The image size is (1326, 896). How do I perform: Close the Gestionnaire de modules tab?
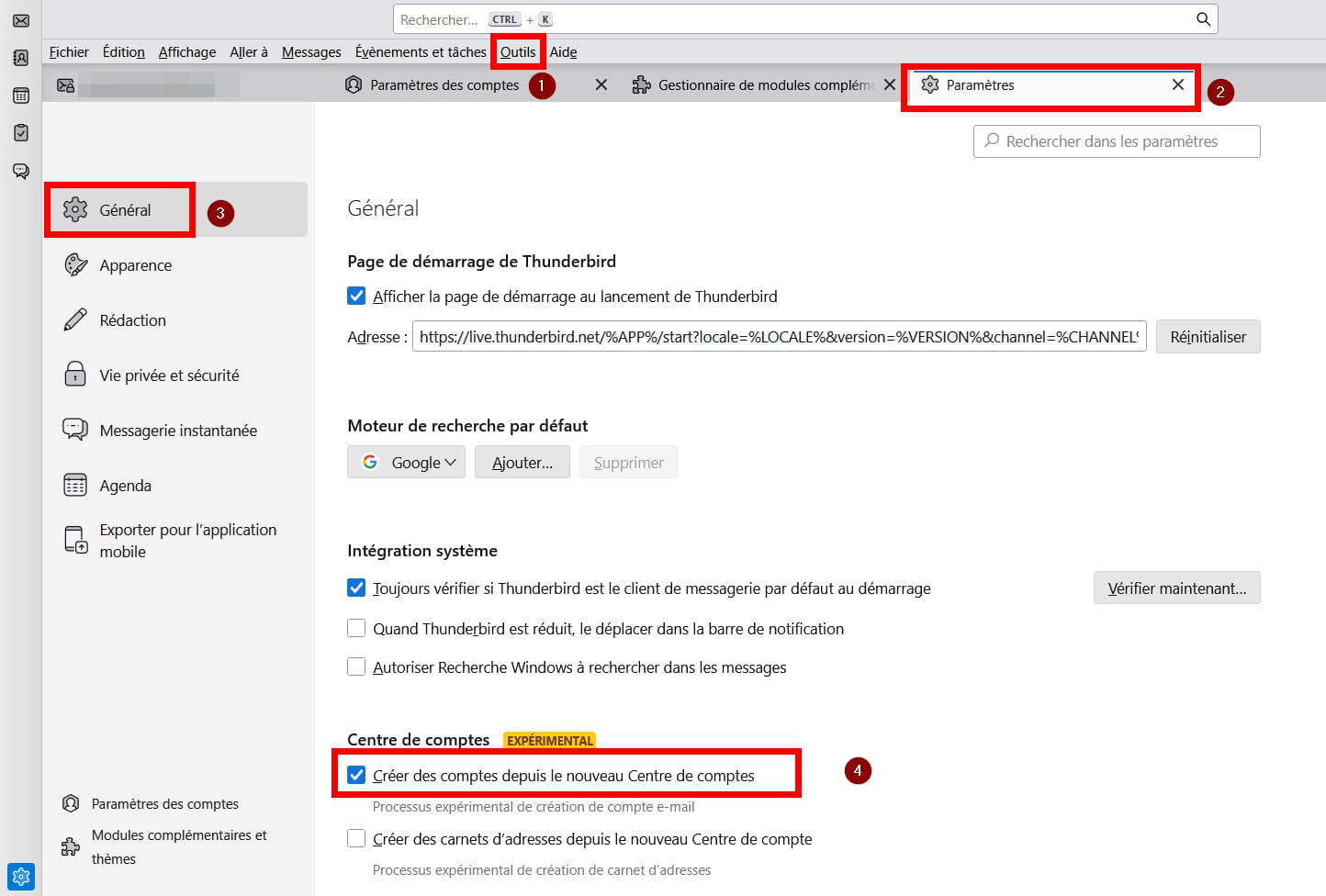click(890, 84)
